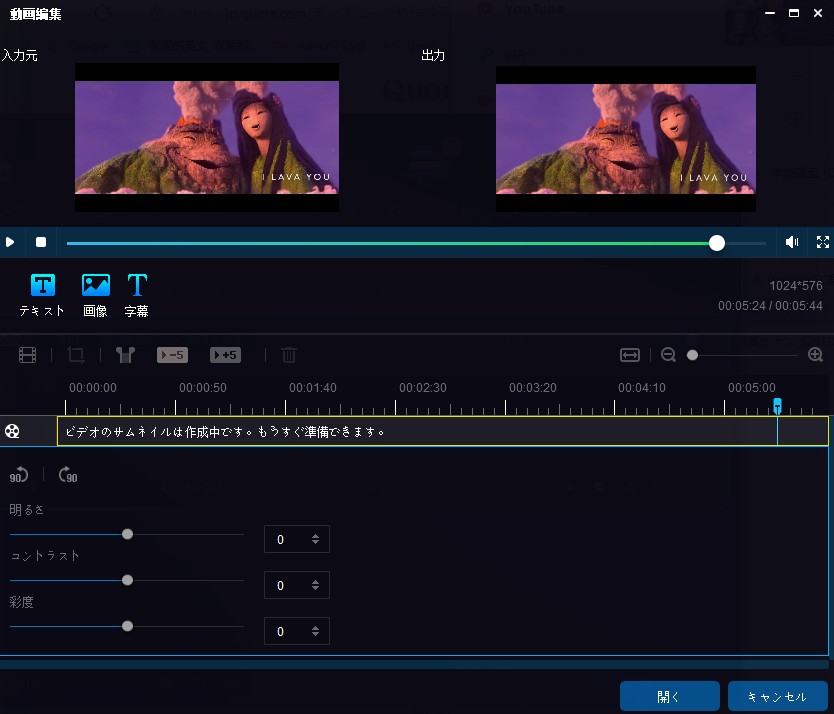Screen dimensions: 834x714
Task: Add a 画像 image overlay
Action: 96,295
